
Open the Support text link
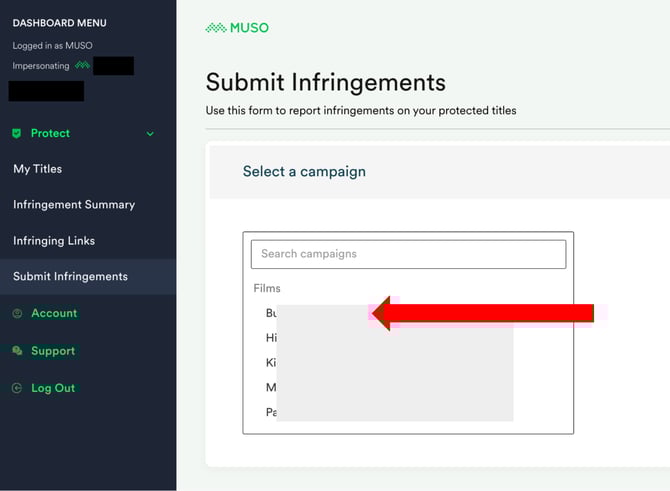(x=53, y=351)
